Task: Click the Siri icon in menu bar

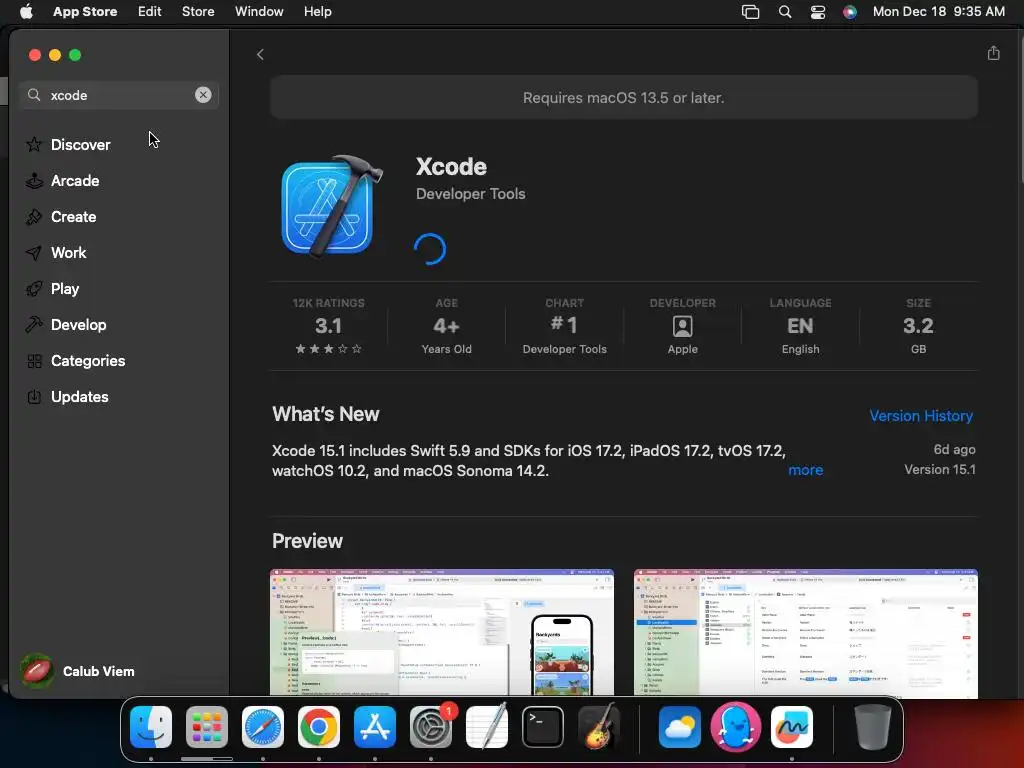Action: pos(850,12)
